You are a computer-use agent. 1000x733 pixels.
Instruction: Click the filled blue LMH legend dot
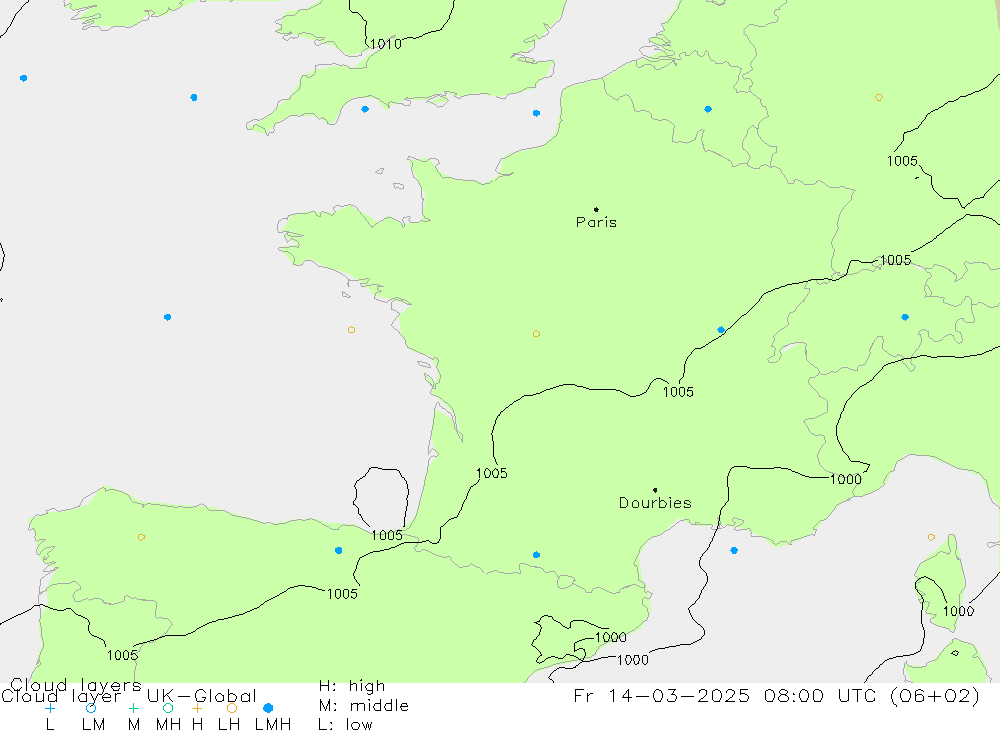point(268,708)
